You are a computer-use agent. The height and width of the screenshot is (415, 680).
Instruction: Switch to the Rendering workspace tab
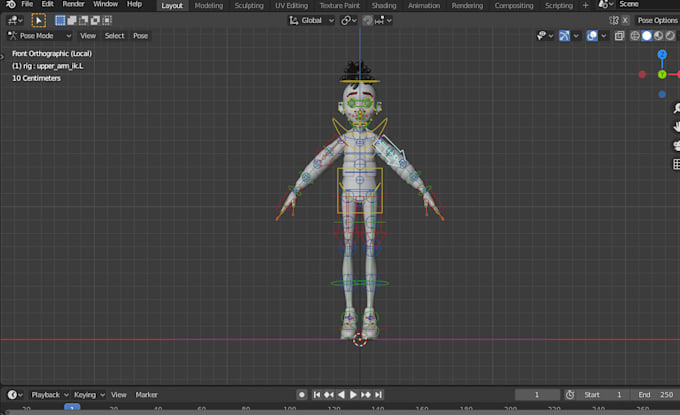467,6
